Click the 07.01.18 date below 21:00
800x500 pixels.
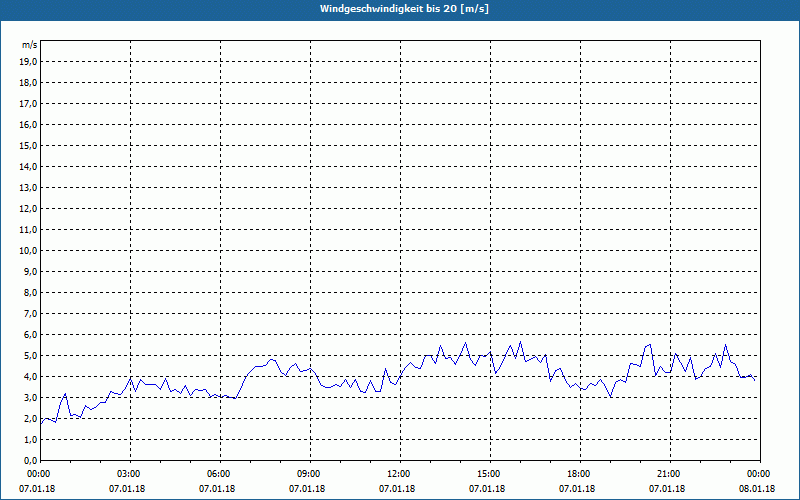(x=666, y=489)
